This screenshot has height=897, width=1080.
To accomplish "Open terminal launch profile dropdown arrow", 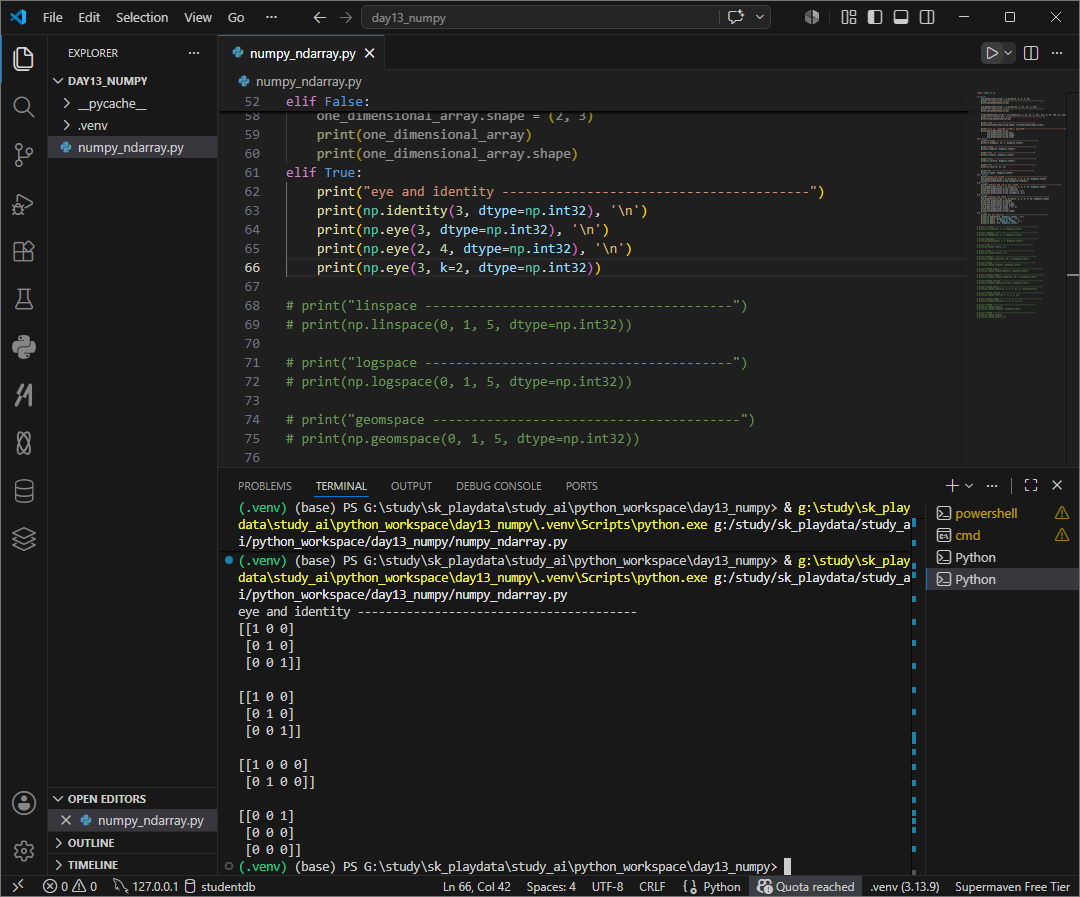I will click(x=969, y=486).
